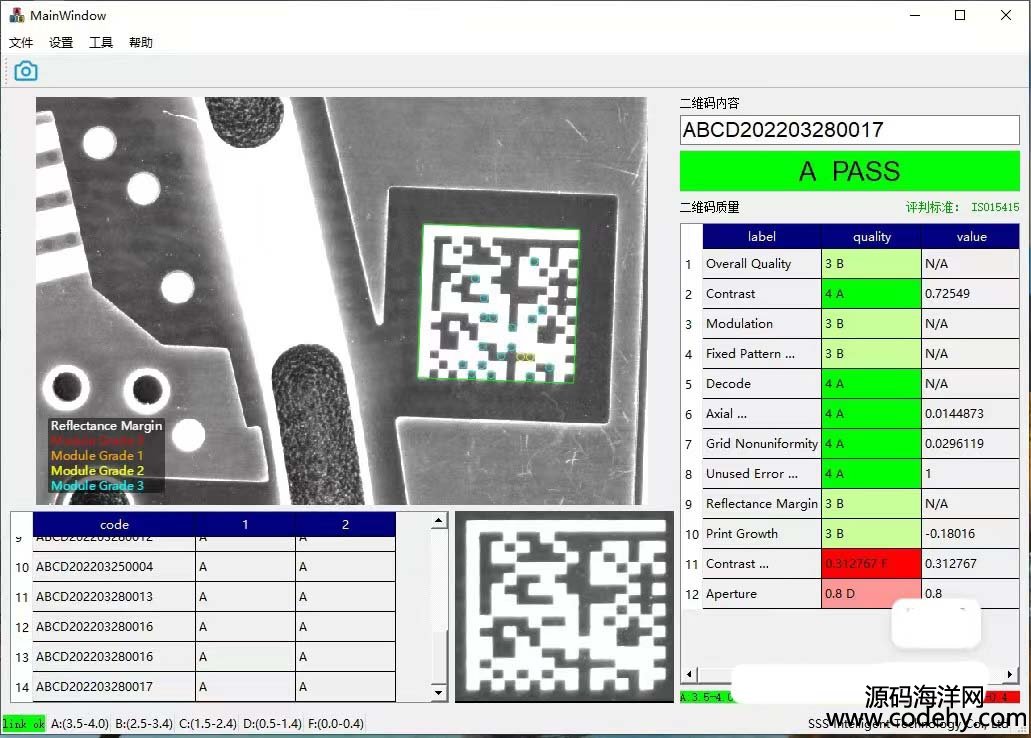Click the 二维码内容 text field

point(850,130)
